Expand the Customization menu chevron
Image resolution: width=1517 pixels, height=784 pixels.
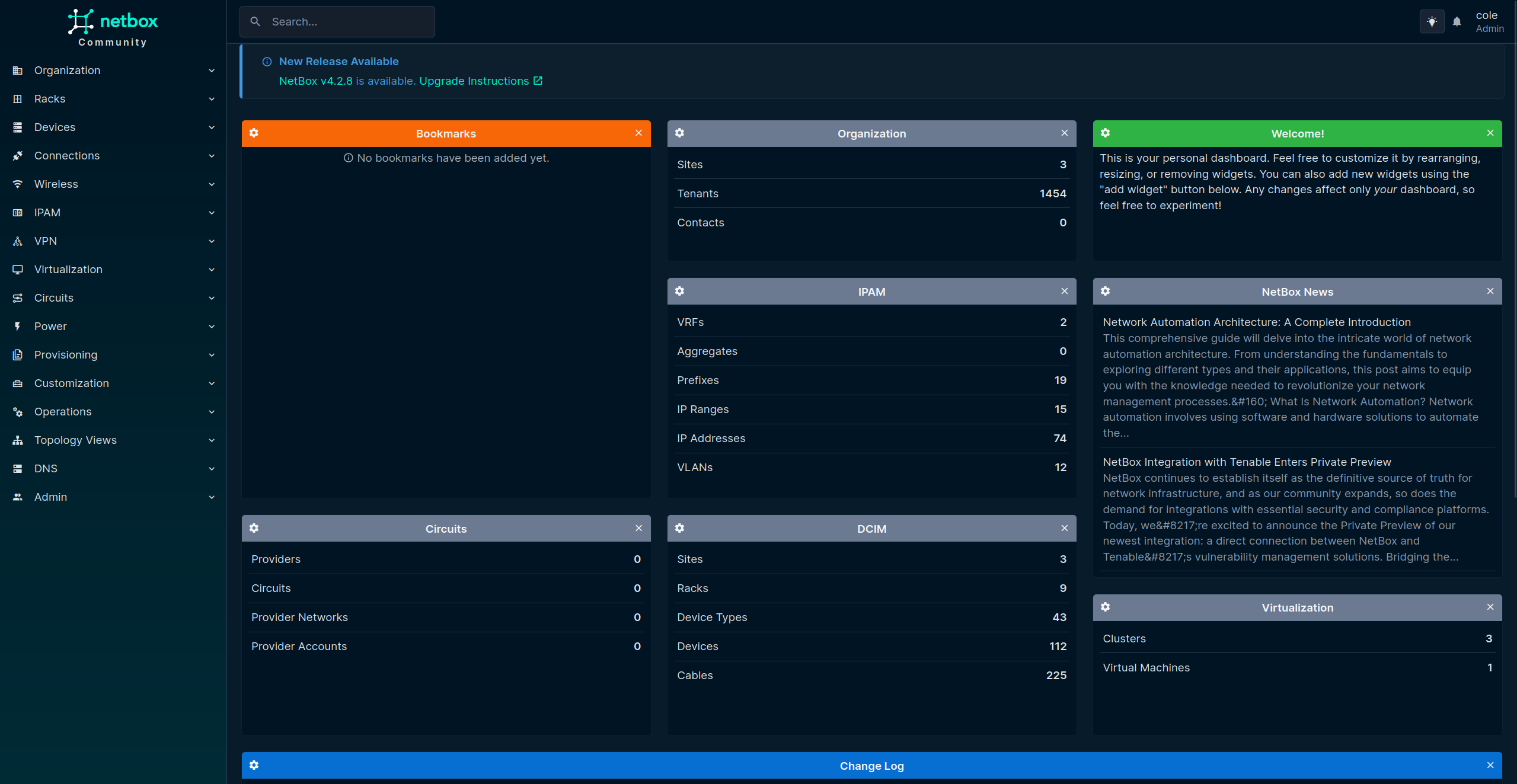(212, 383)
